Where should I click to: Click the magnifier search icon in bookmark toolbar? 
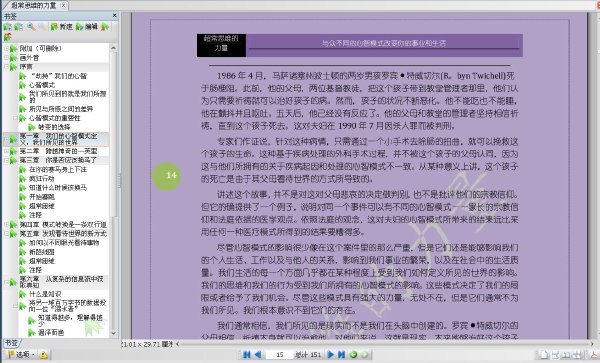click(x=31, y=26)
